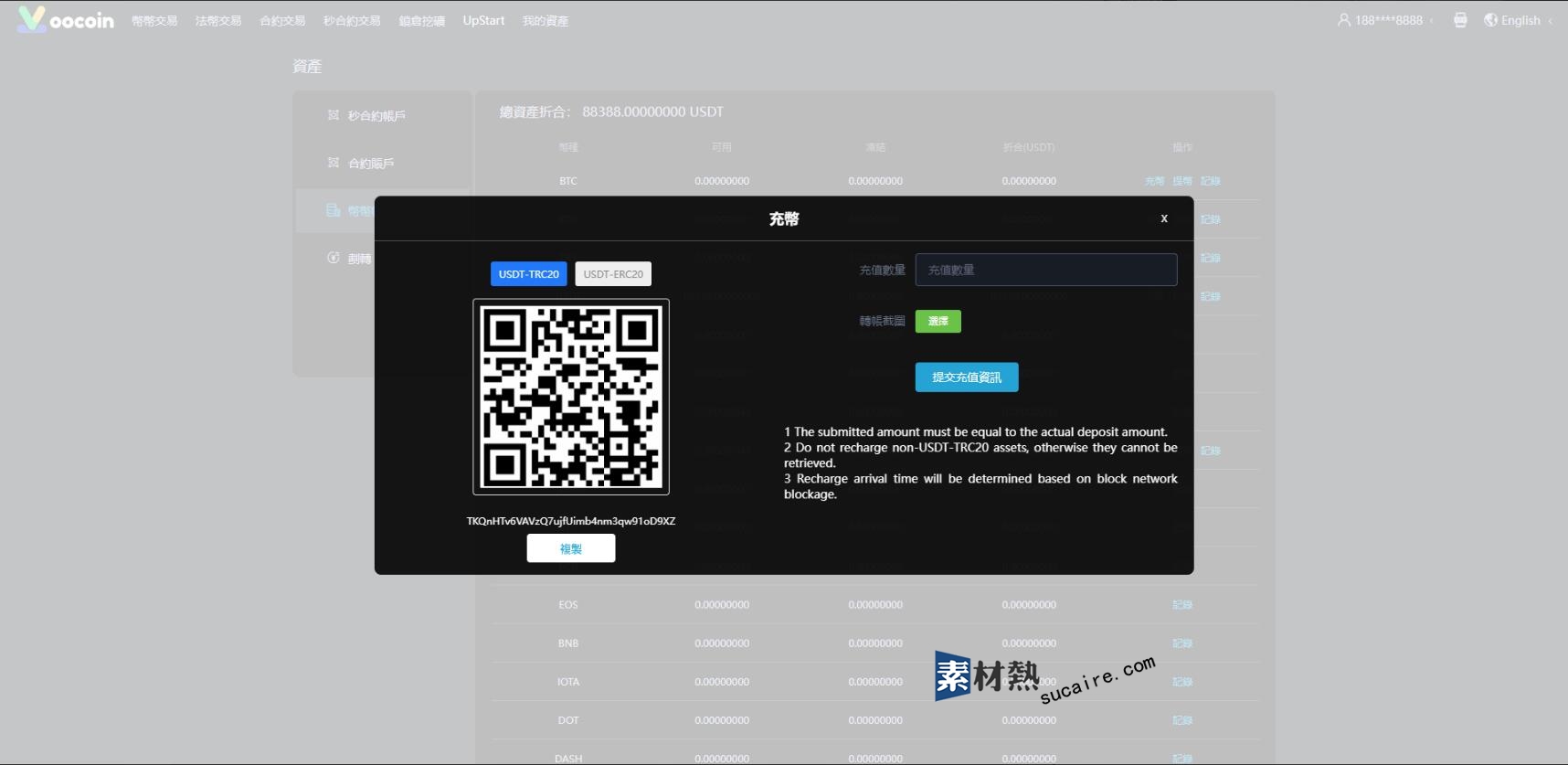This screenshot has height=765, width=1568.
Task: Click the BTC currency name
Action: (568, 181)
